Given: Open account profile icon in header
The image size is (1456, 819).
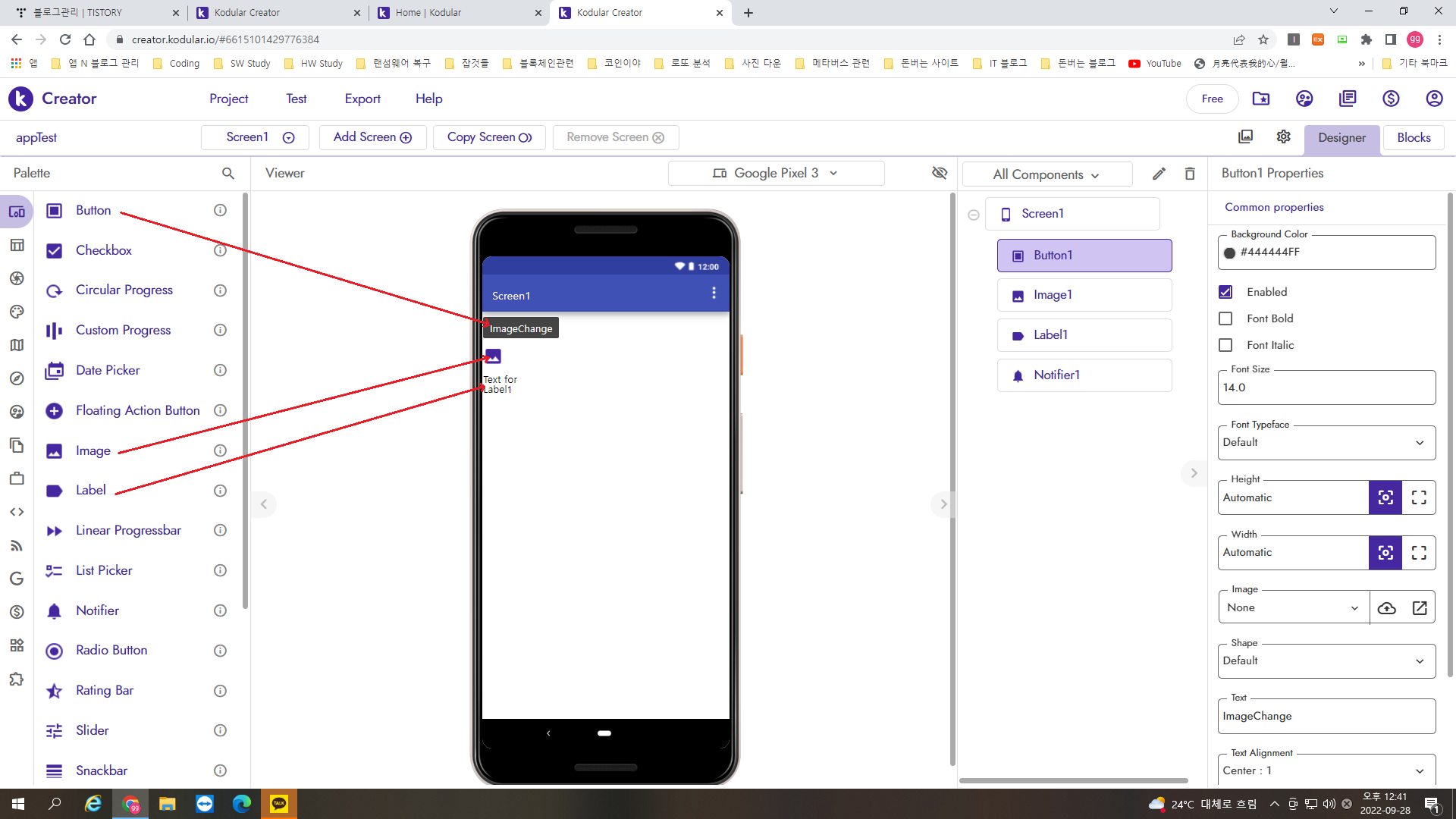Looking at the screenshot, I should coord(1433,99).
